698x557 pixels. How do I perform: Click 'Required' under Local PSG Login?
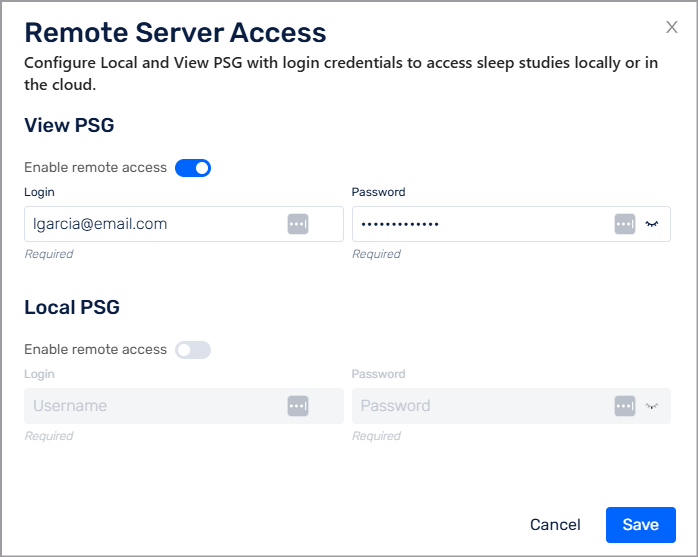49,436
